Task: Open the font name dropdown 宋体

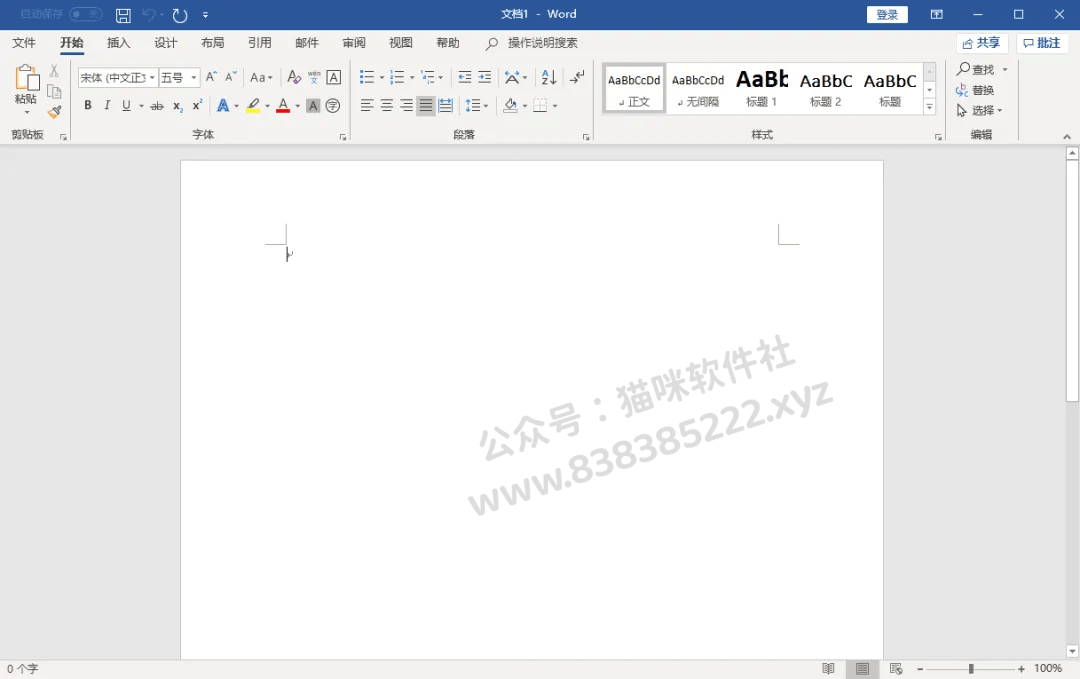Action: tap(152, 77)
